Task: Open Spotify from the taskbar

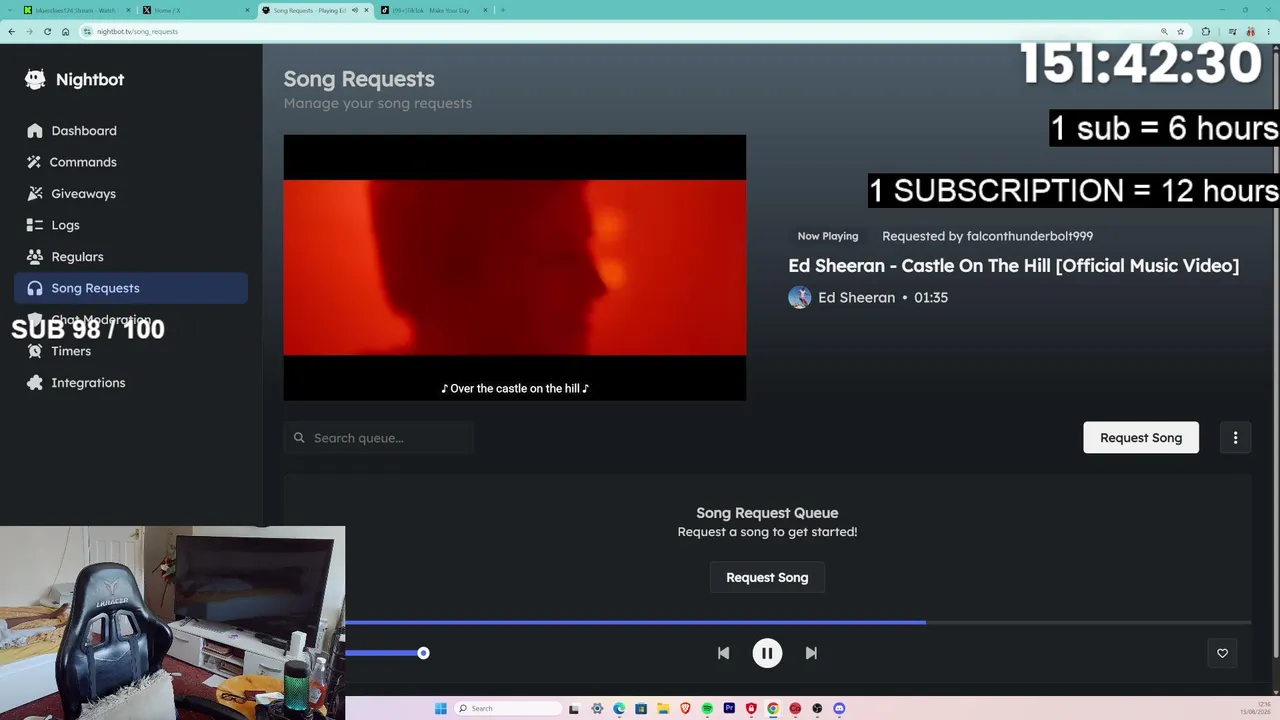Action: pos(707,709)
